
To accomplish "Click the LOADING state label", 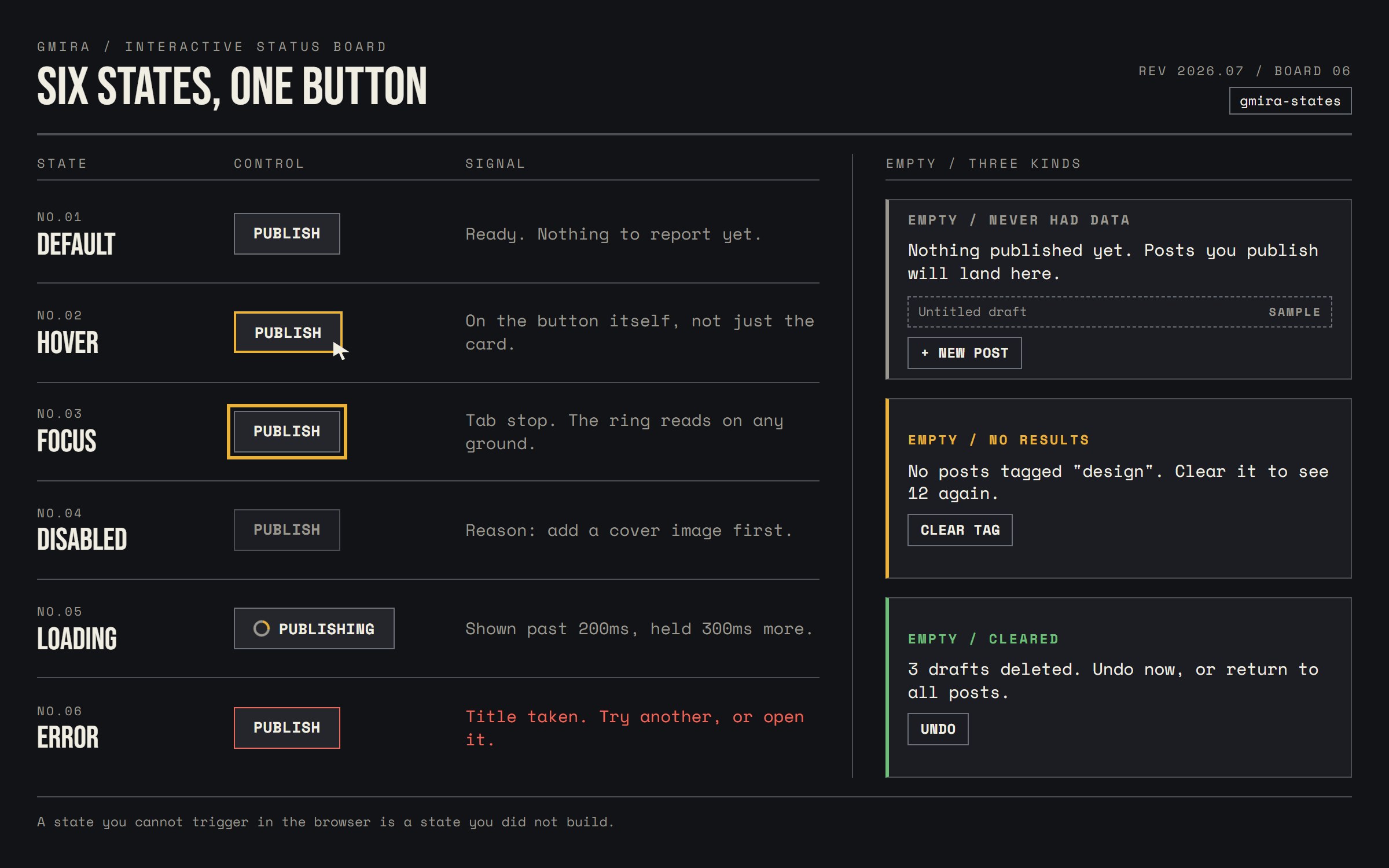I will point(77,639).
